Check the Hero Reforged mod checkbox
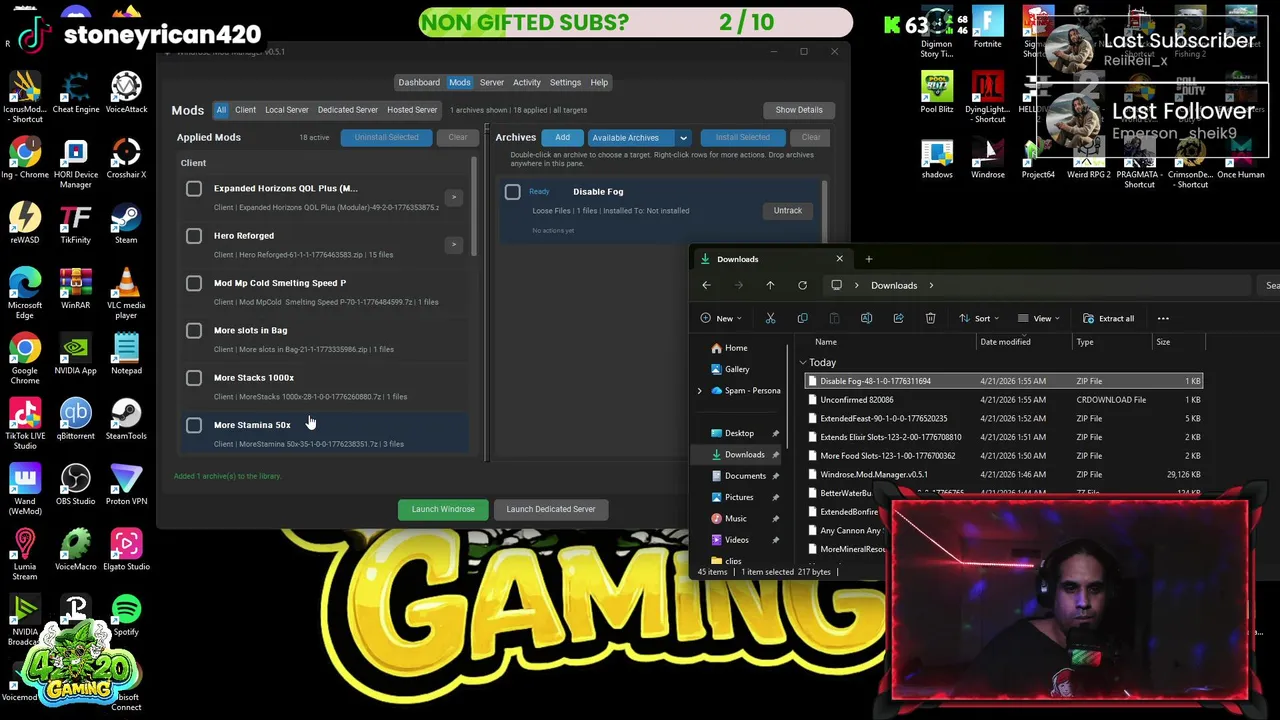1280x720 pixels. 194,236
